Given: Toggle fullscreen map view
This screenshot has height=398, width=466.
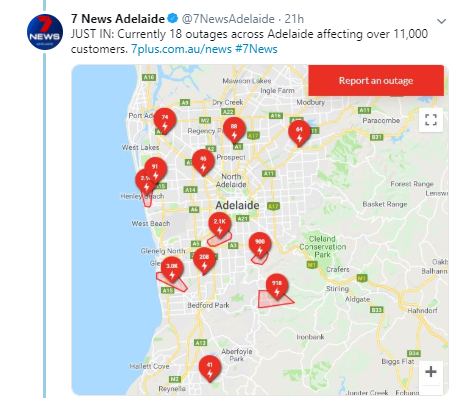Looking at the screenshot, I should (431, 120).
